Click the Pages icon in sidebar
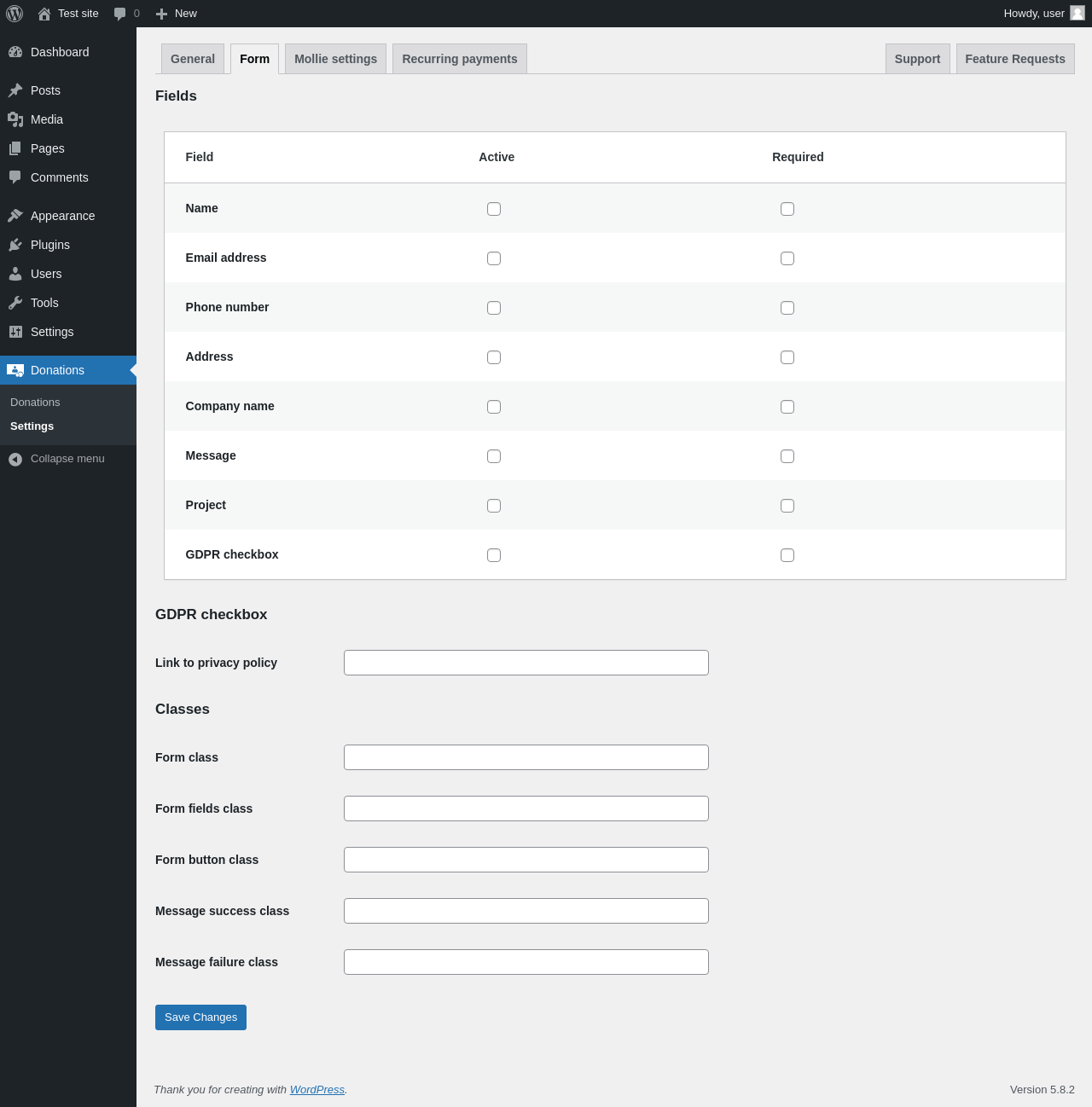Image resolution: width=1092 pixels, height=1107 pixels. (x=15, y=148)
